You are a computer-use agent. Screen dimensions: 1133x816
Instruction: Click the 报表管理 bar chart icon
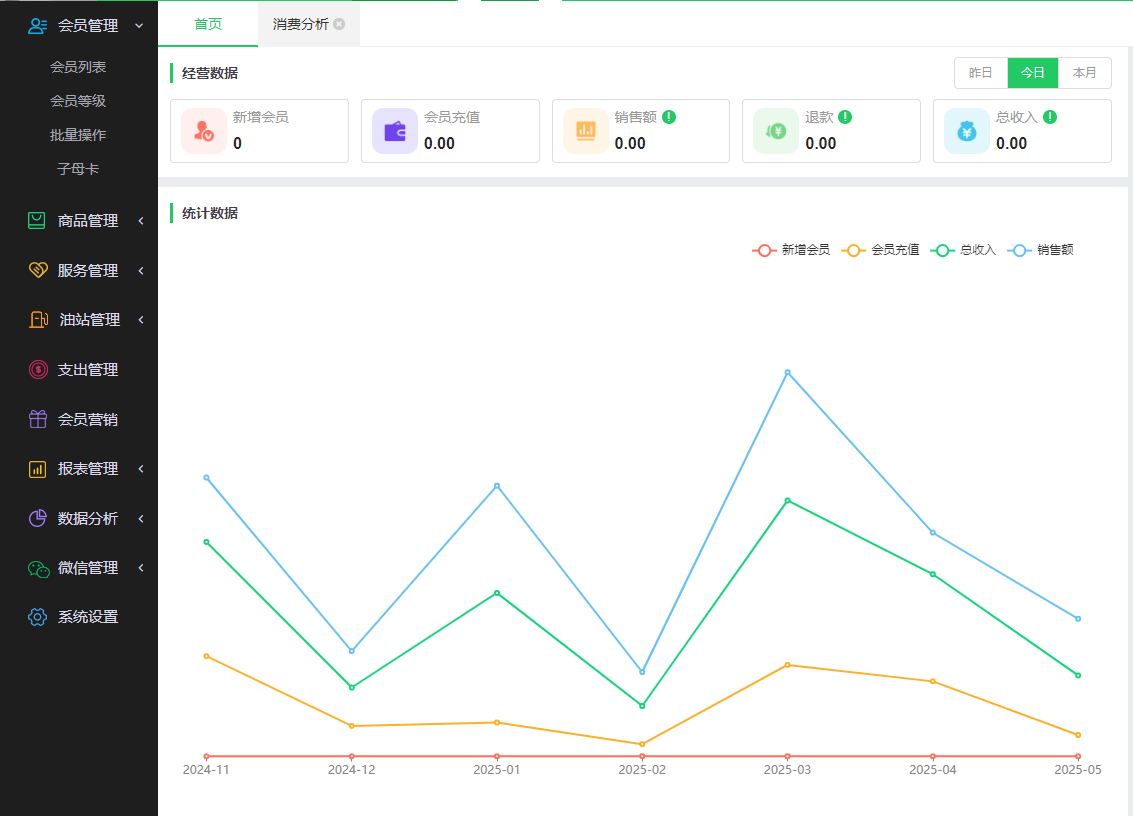[x=38, y=469]
